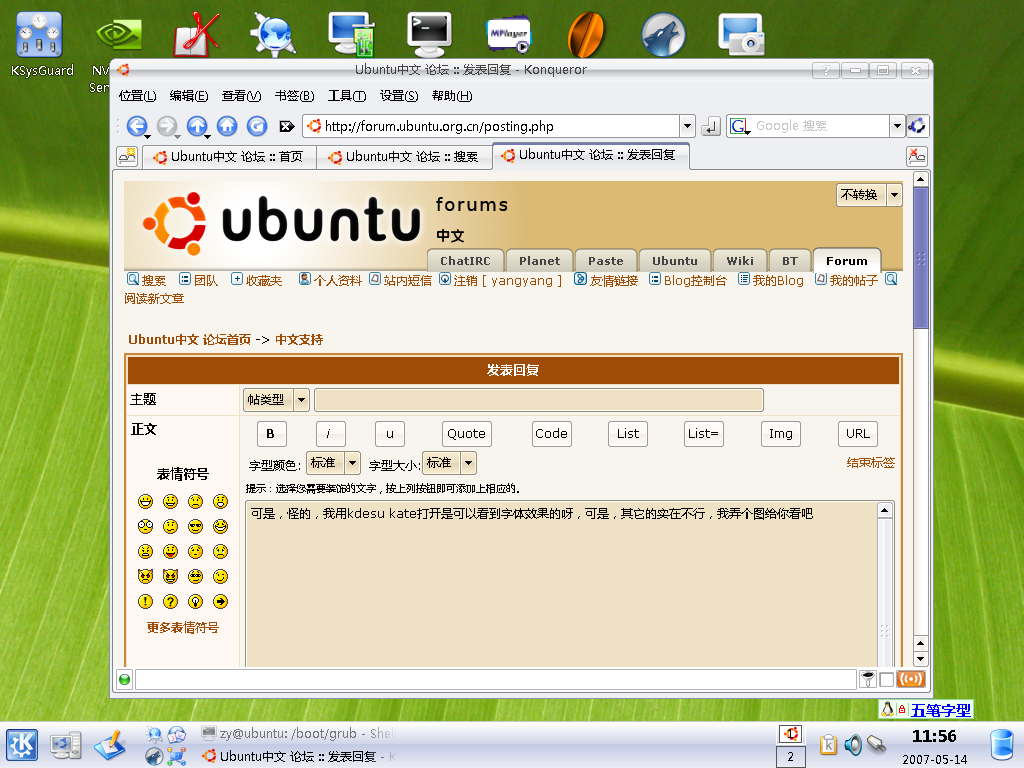Insert the lightbulb idea emoticon
The width and height of the screenshot is (1024, 768).
click(x=195, y=601)
